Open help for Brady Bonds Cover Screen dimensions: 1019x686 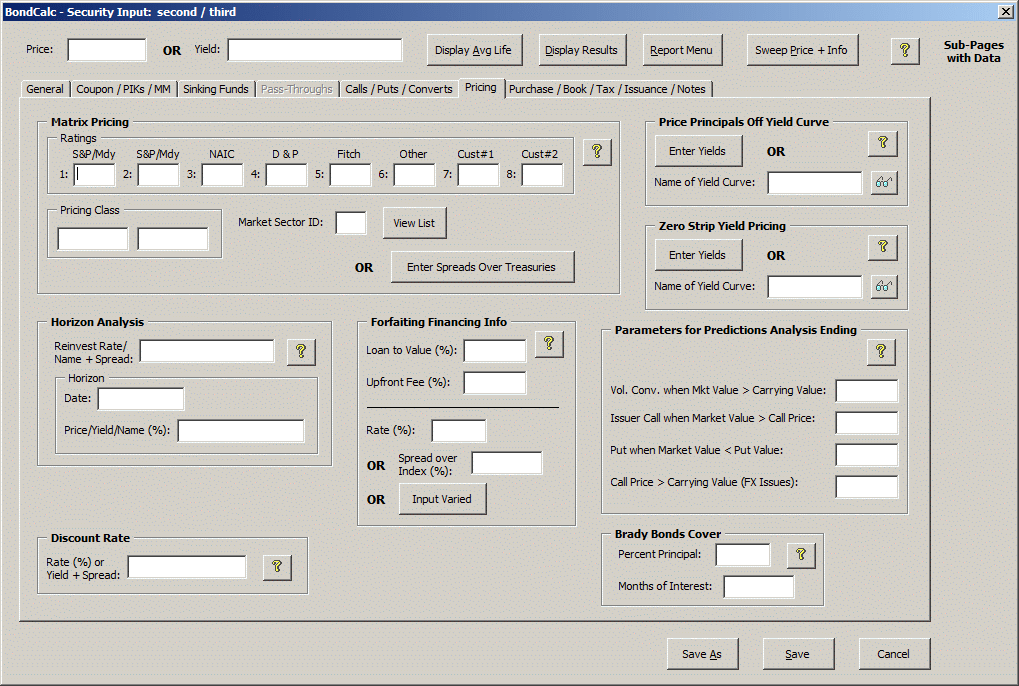801,555
